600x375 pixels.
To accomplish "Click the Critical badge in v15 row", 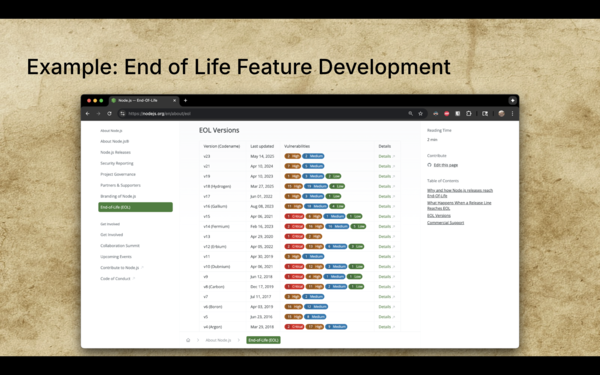I will (294, 216).
